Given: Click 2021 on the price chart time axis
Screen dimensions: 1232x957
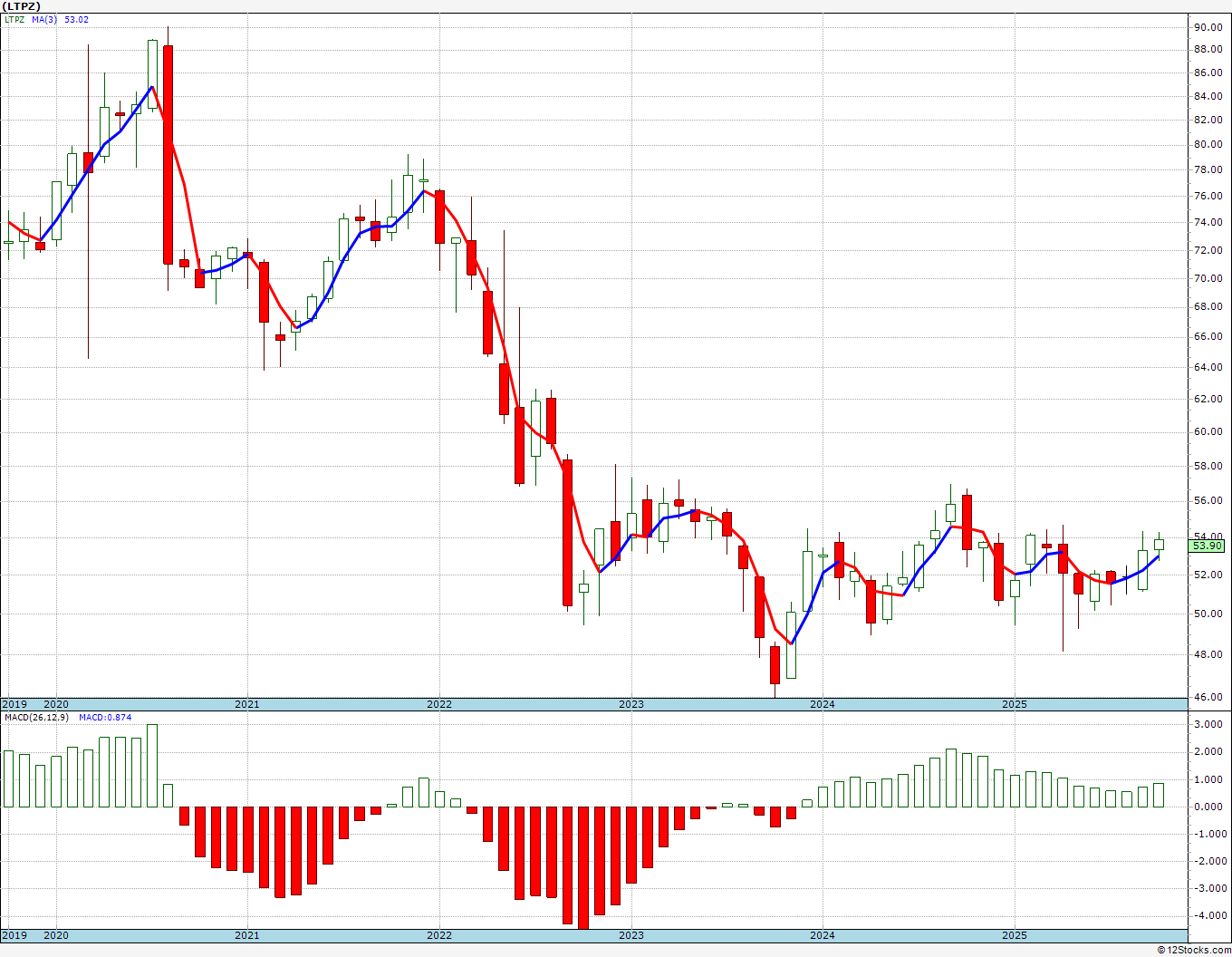Looking at the screenshot, I should [247, 704].
